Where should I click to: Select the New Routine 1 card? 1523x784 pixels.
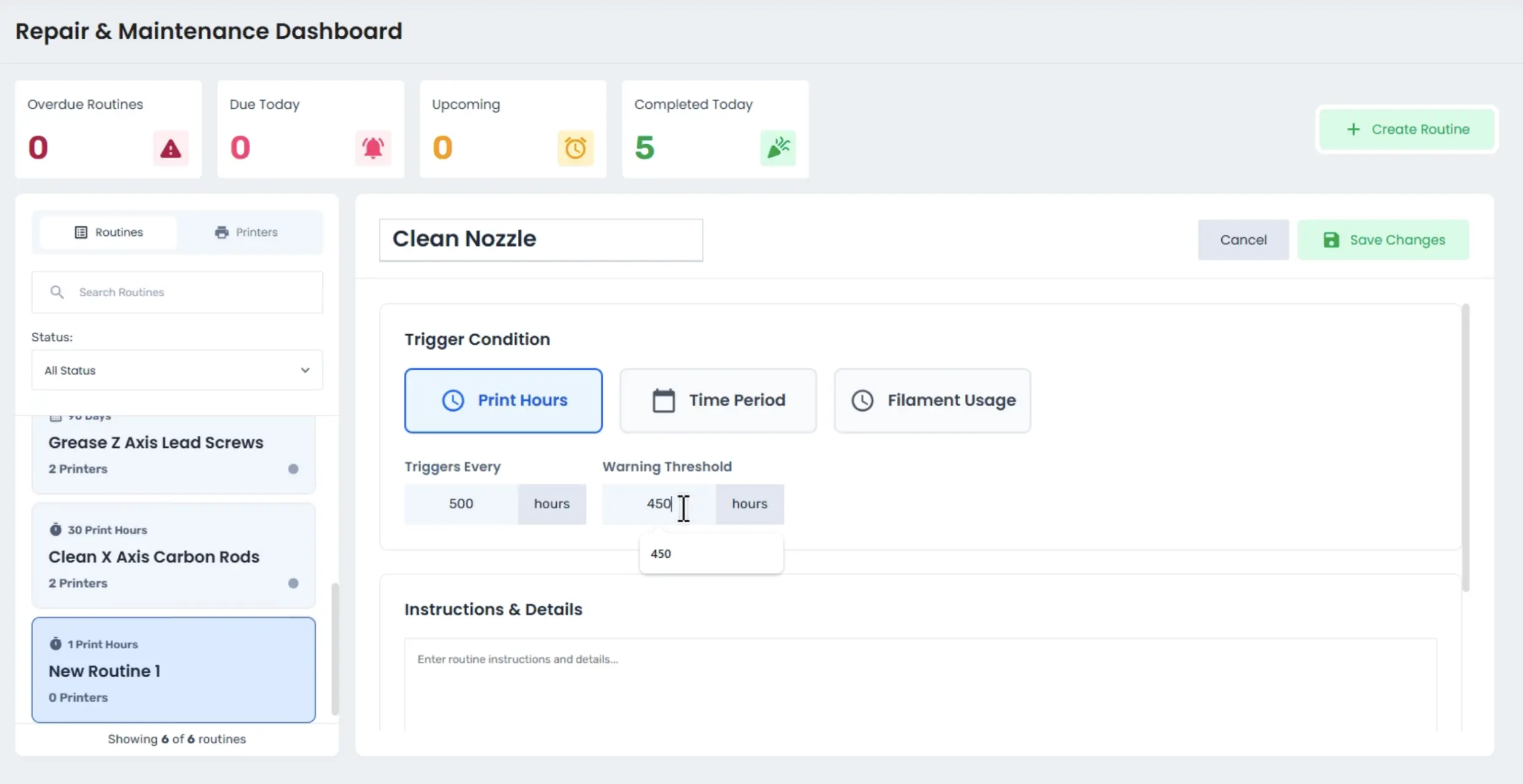pos(173,670)
